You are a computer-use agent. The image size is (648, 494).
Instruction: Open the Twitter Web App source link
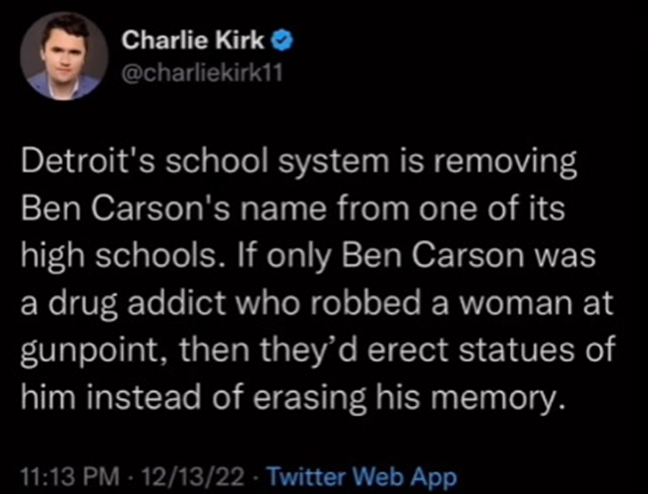[362, 477]
